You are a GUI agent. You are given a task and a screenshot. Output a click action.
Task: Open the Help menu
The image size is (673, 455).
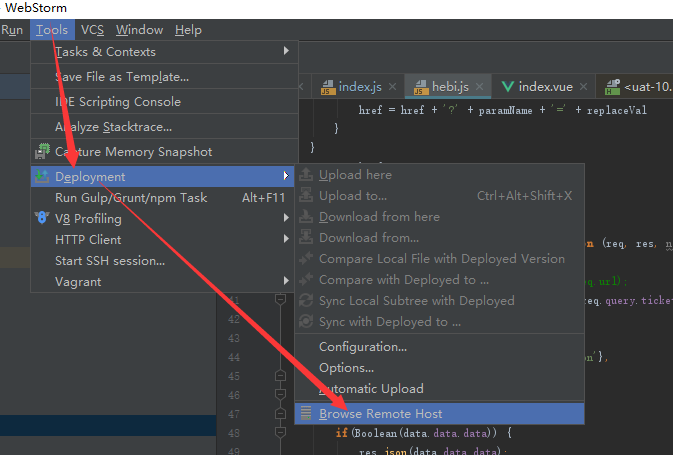point(188,30)
